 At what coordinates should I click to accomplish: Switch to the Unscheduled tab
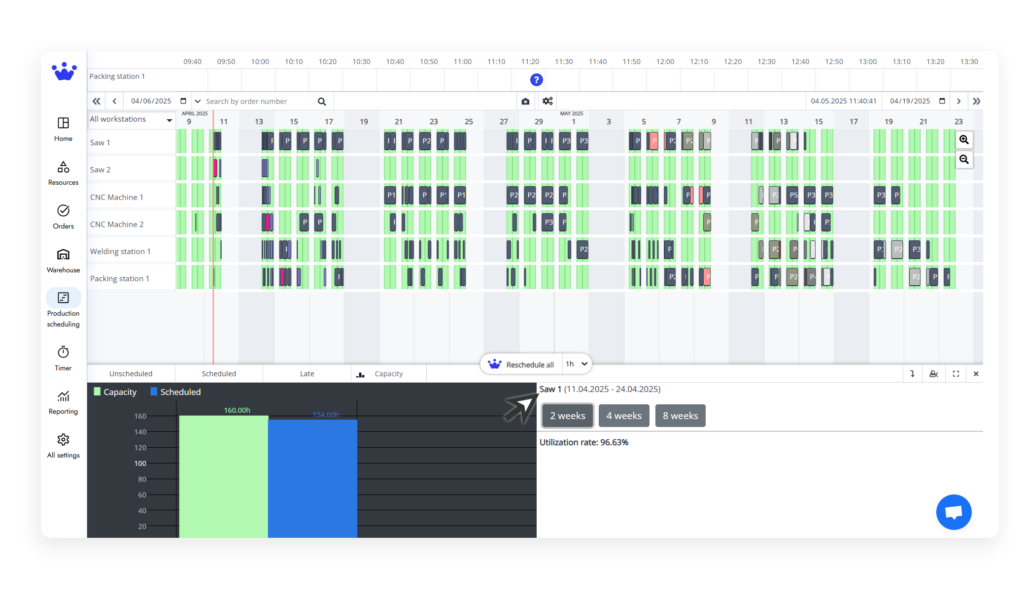tap(131, 374)
